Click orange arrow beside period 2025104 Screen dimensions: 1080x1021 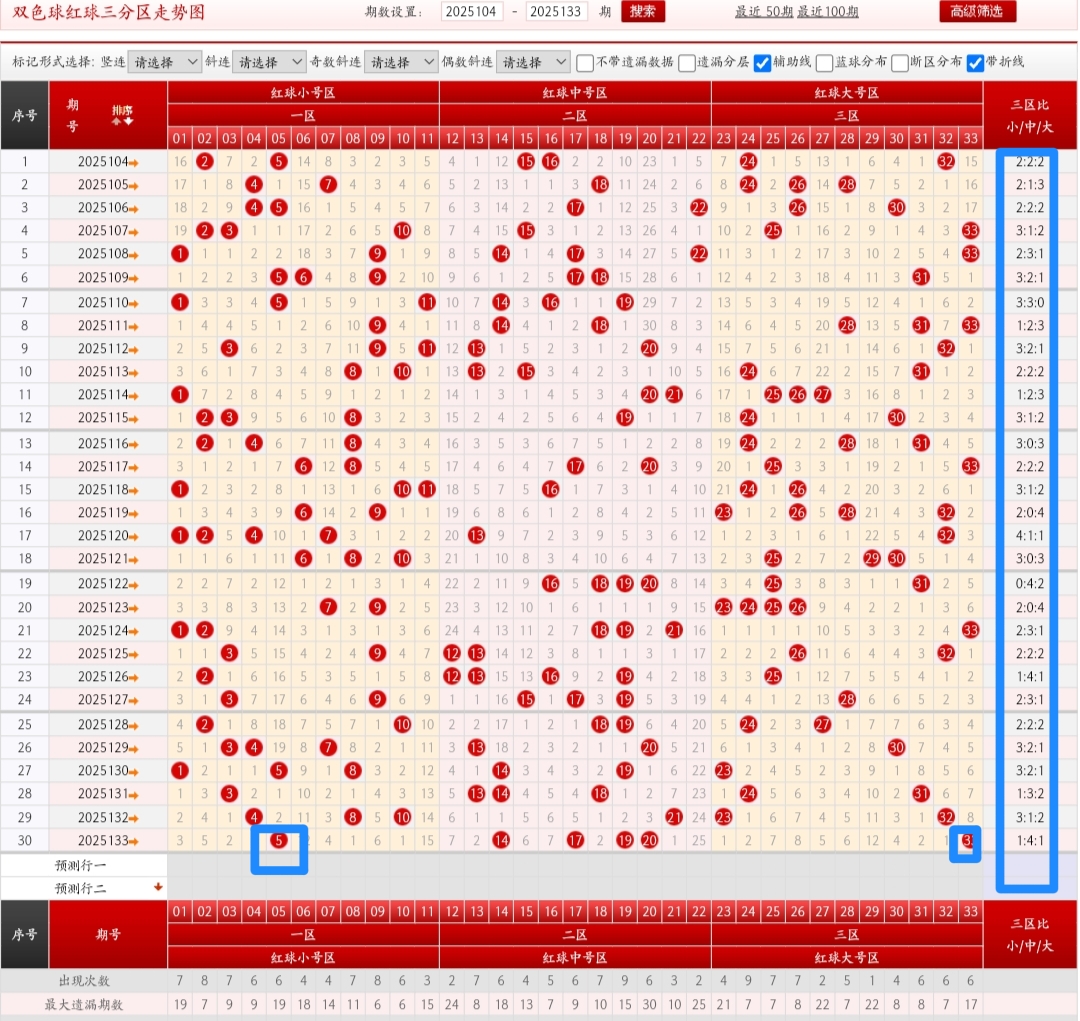click(134, 163)
